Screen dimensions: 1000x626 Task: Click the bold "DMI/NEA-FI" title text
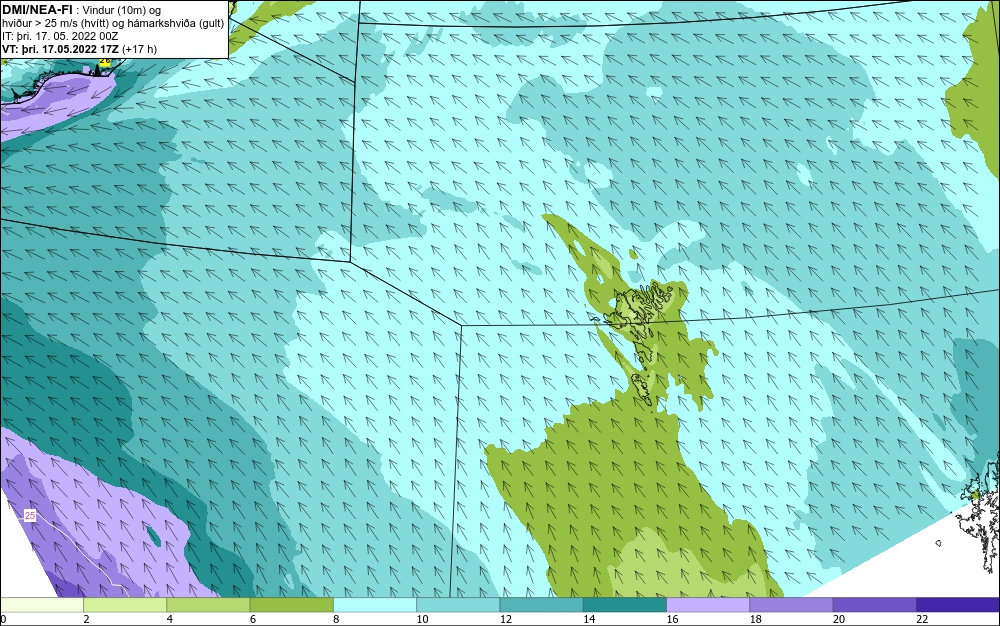(x=38, y=10)
